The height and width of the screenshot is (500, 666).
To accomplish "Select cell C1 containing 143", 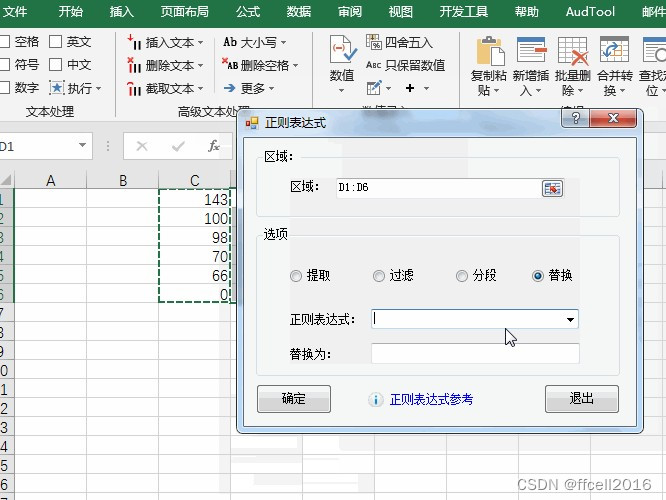I will 195,199.
